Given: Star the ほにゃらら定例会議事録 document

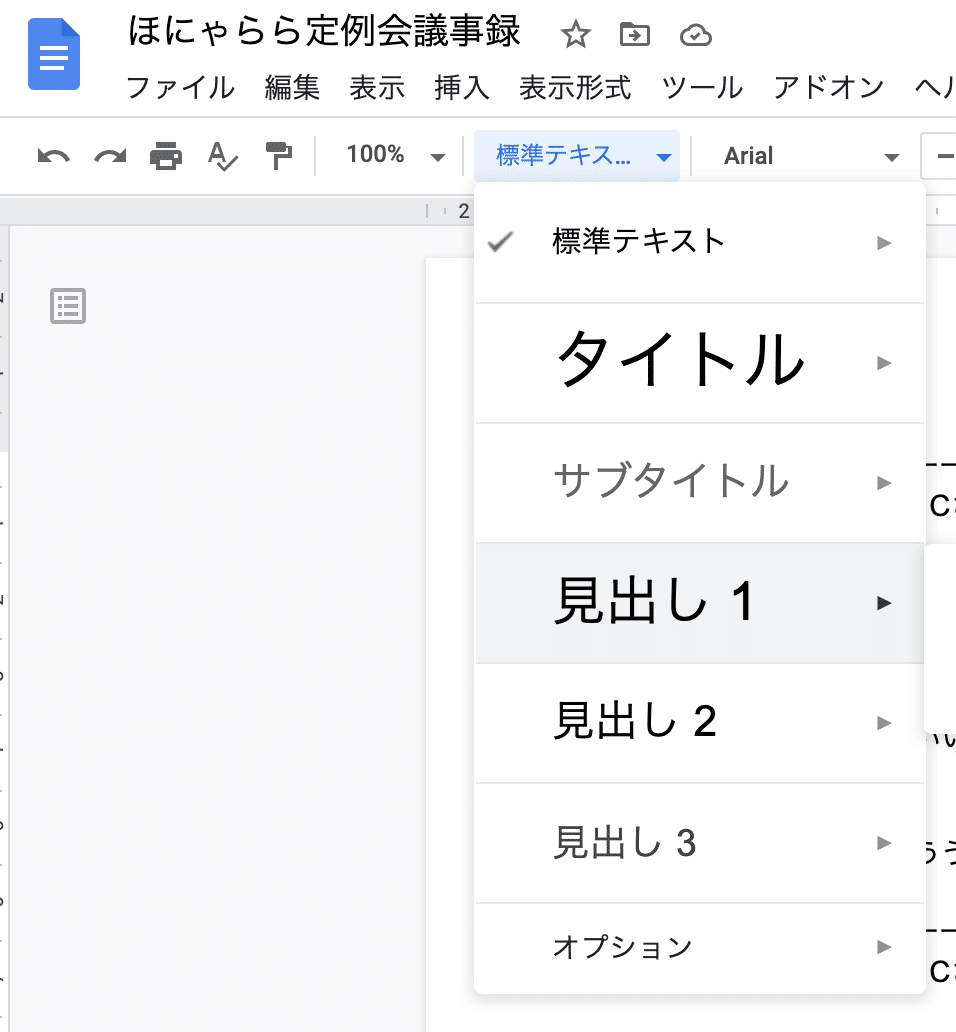Looking at the screenshot, I should [x=575, y=35].
